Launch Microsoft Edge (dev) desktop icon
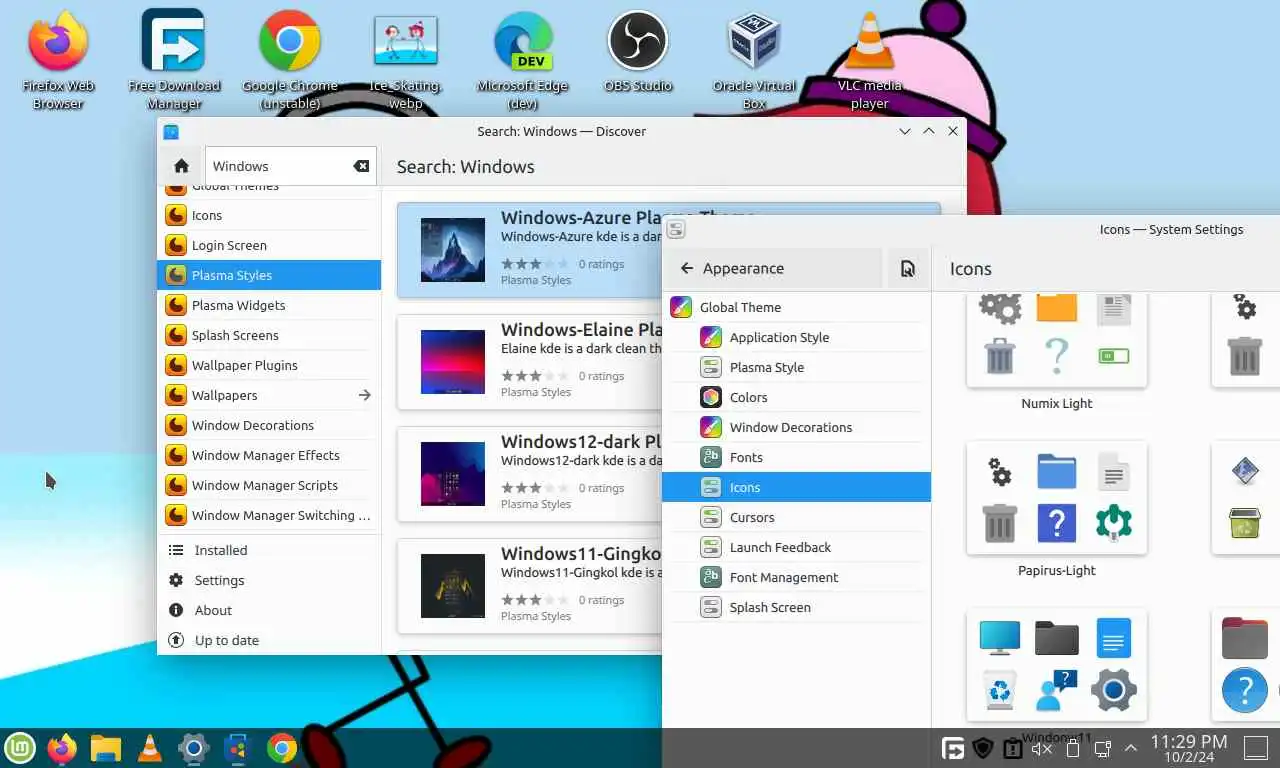 [522, 60]
